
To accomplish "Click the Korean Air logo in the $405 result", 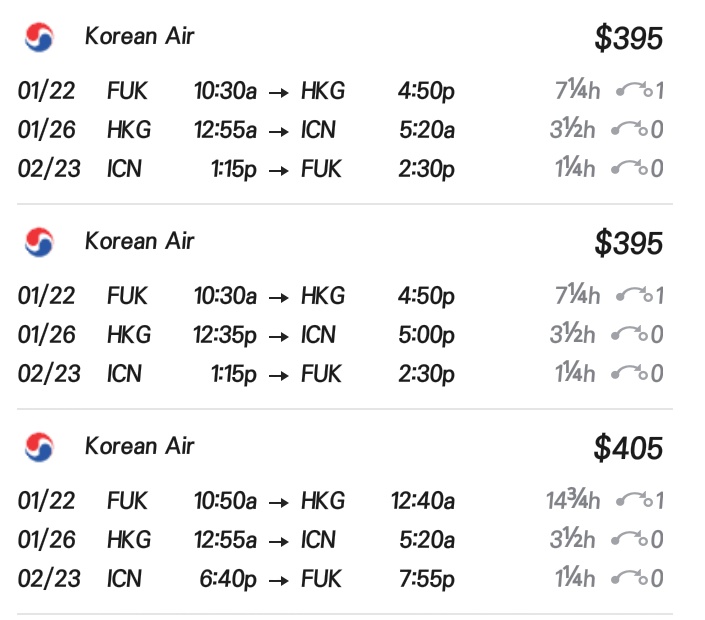I will (38, 446).
